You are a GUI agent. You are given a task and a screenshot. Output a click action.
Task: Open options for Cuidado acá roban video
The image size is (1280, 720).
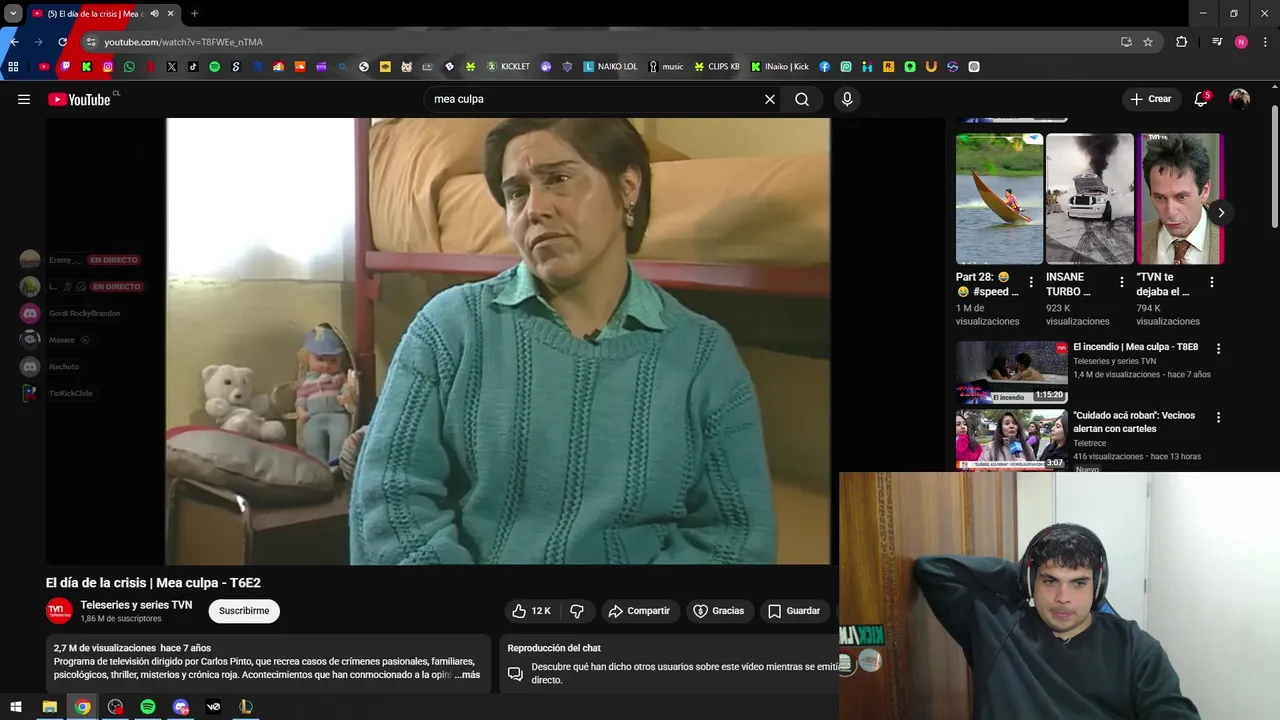click(x=1218, y=417)
